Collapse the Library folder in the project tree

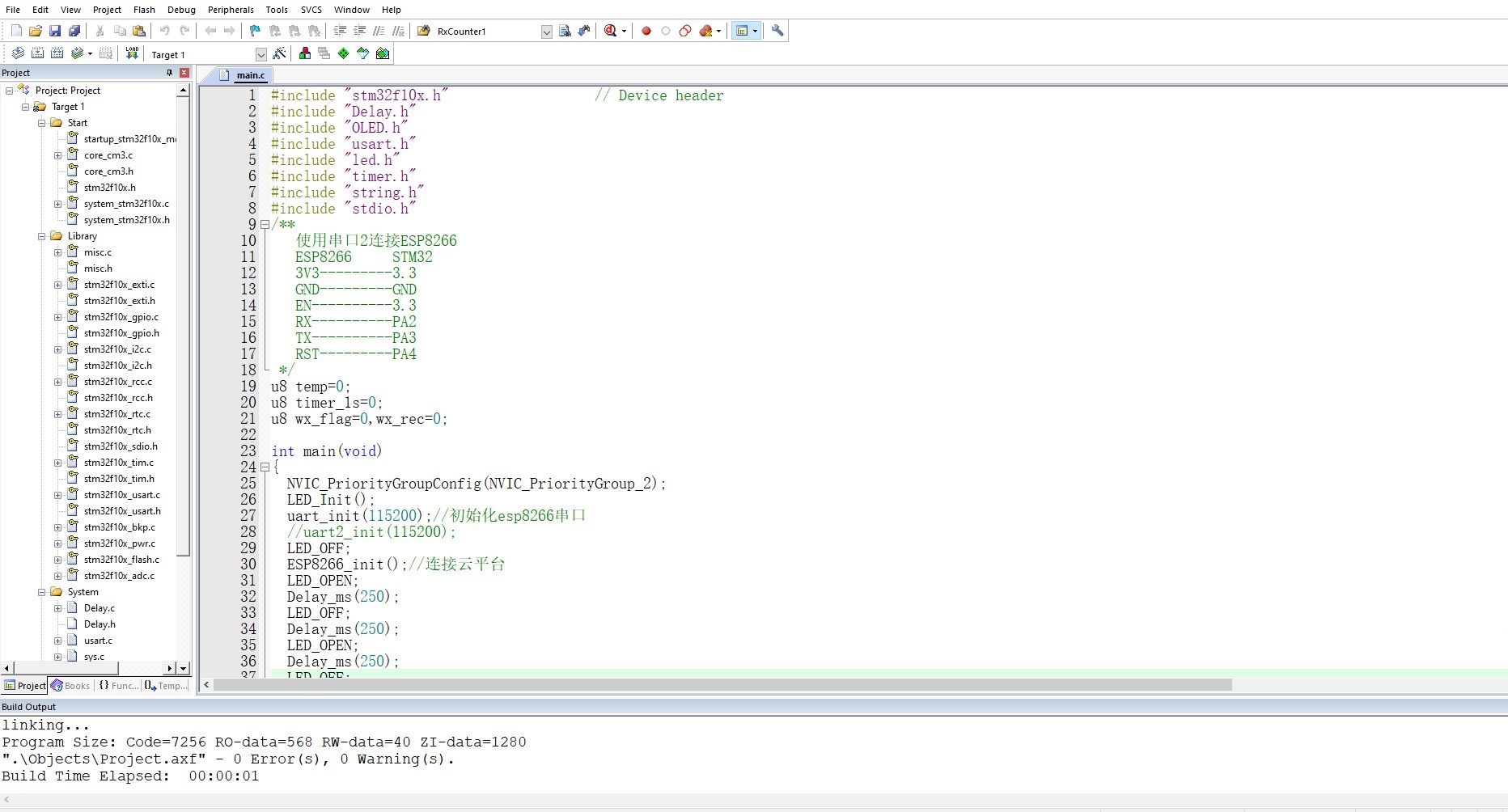point(41,236)
